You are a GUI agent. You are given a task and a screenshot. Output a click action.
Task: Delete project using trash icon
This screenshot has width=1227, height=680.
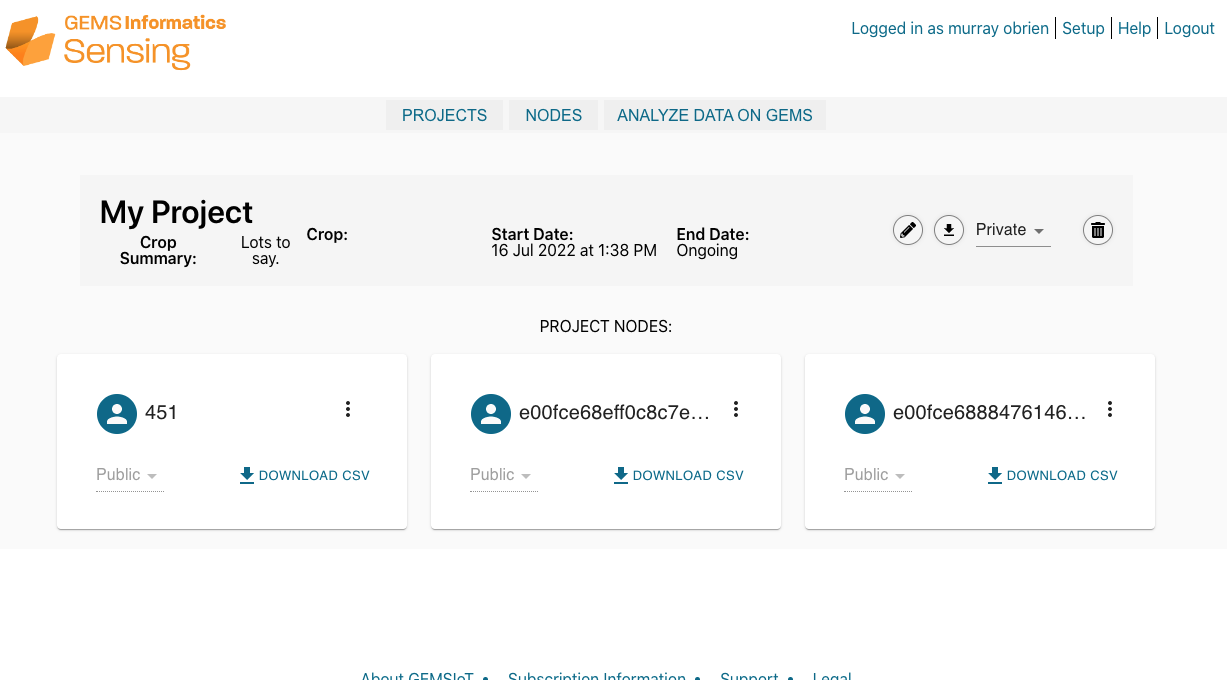point(1098,230)
